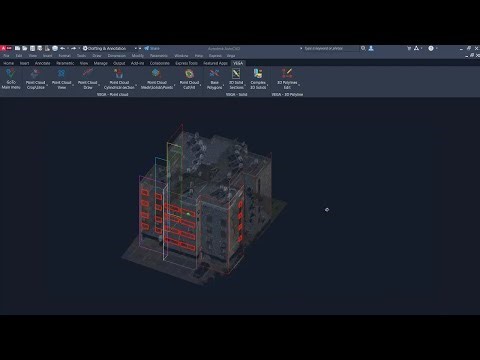Click the Autodesk App triangle icon
Image resolution: width=480 pixels, height=360 pixels.
point(416,49)
